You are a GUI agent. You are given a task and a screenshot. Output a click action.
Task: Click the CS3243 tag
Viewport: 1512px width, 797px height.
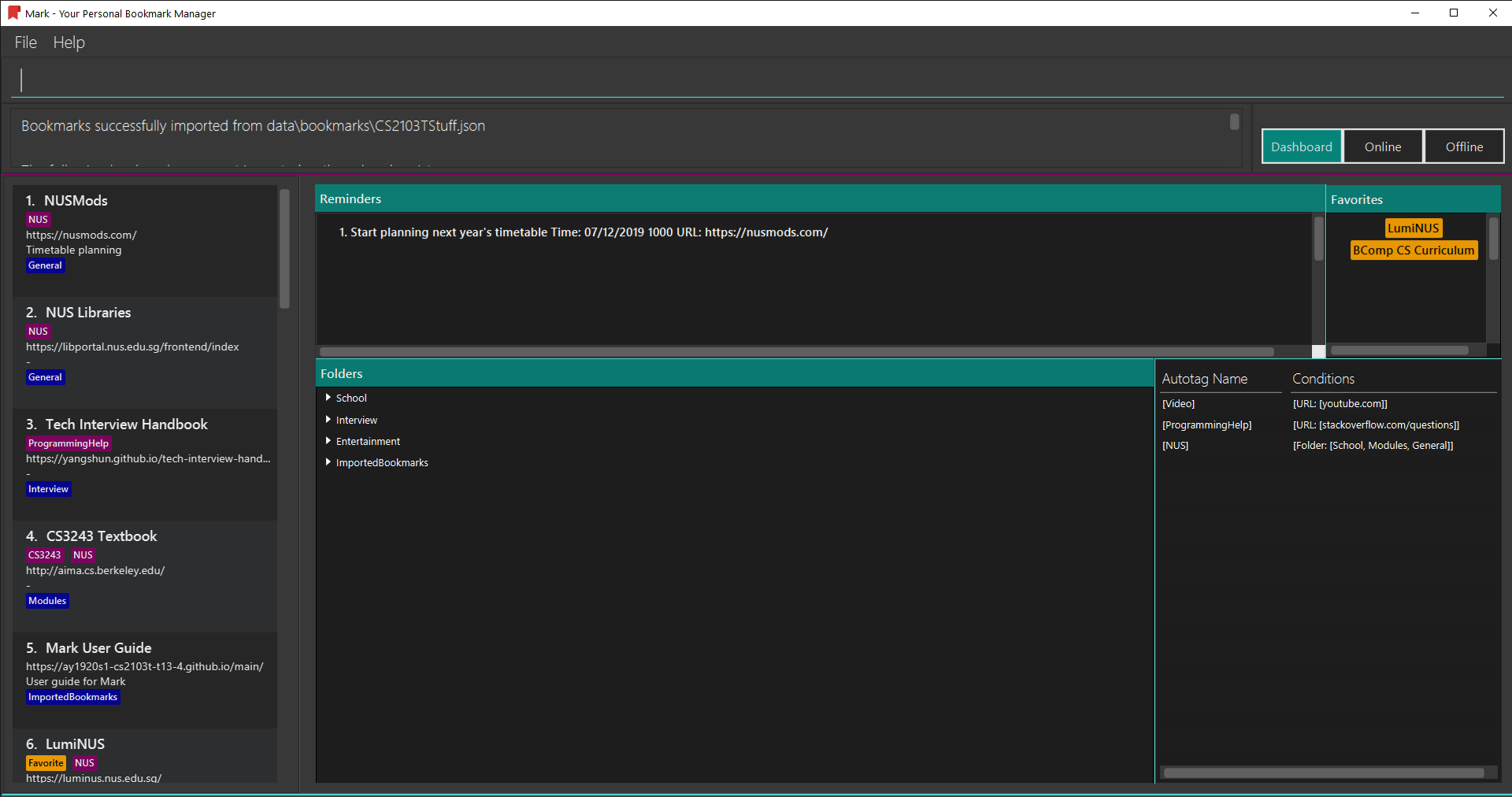(45, 555)
